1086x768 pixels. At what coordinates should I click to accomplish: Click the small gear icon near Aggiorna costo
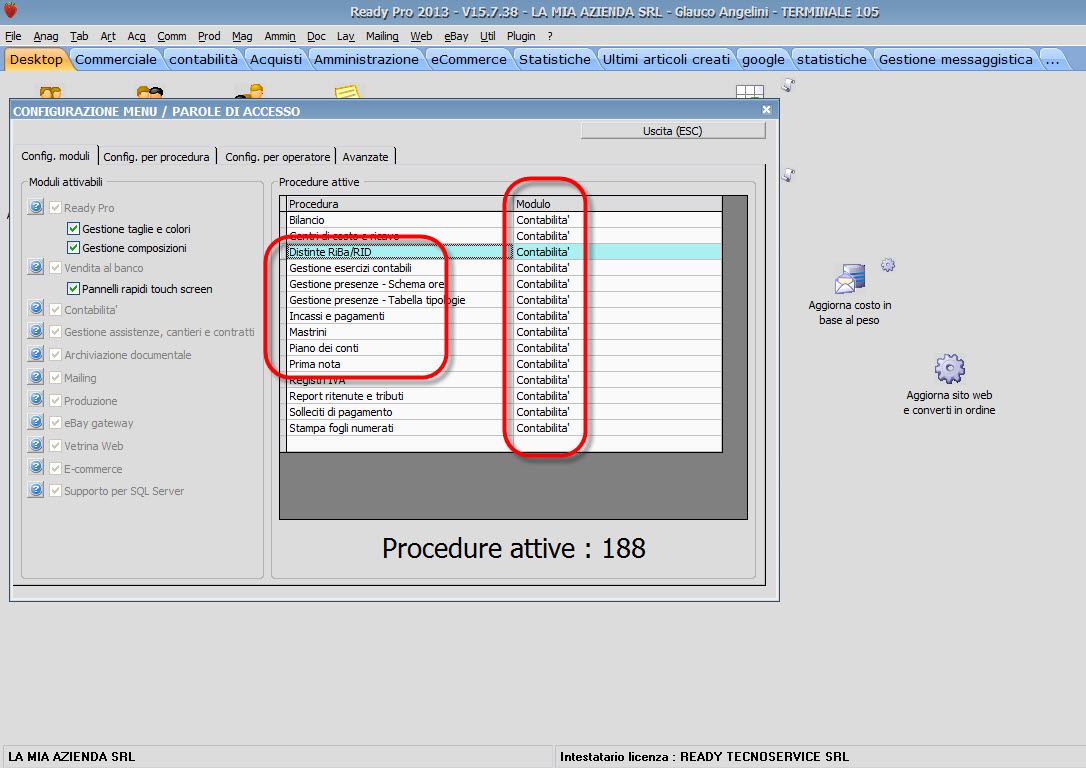pos(888,265)
